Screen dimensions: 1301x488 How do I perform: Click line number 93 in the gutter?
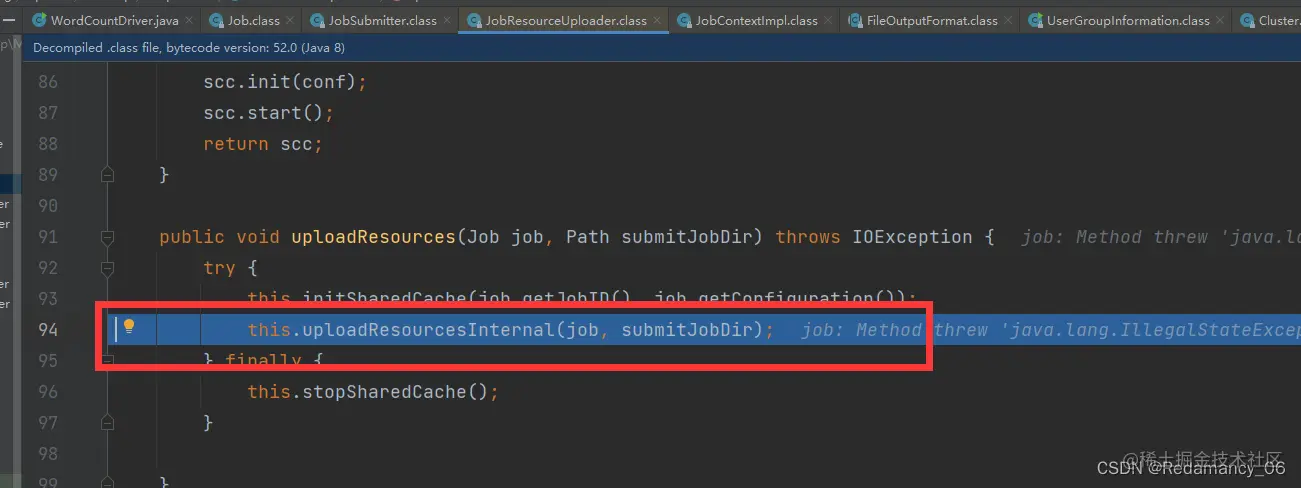pyautogui.click(x=48, y=299)
